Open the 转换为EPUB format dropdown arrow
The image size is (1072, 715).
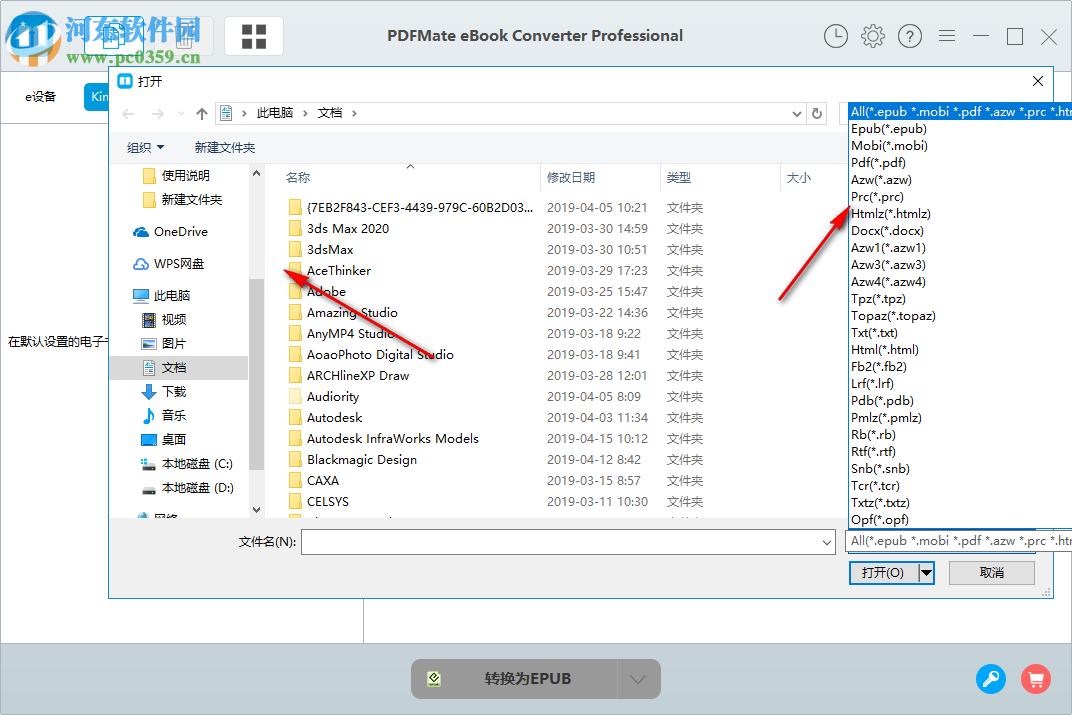[x=639, y=678]
